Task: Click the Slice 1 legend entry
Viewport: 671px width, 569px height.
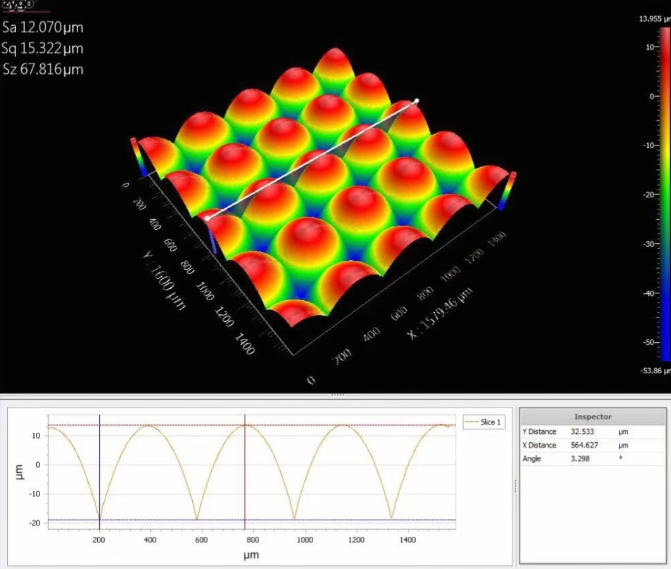Action: [x=484, y=422]
